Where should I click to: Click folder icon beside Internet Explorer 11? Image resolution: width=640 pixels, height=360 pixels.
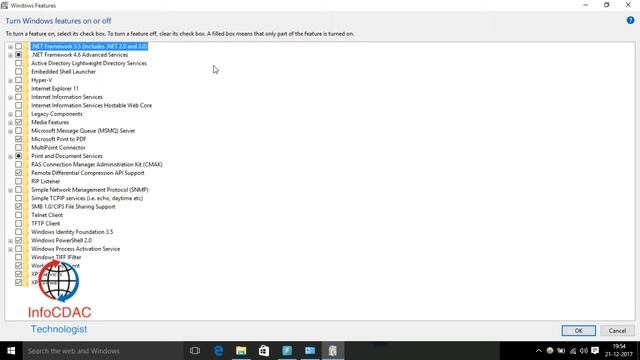26,89
